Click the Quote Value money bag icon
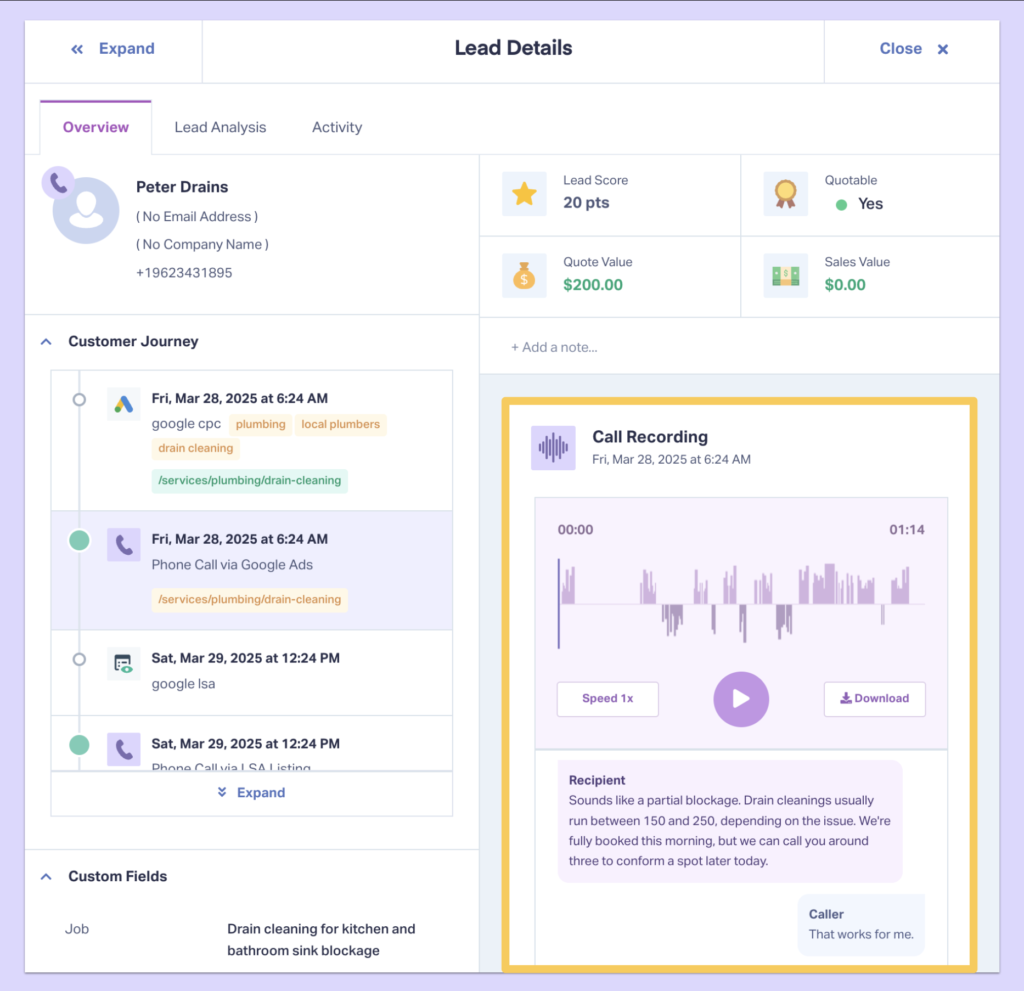Viewport: 1024px width, 991px height. pos(524,275)
